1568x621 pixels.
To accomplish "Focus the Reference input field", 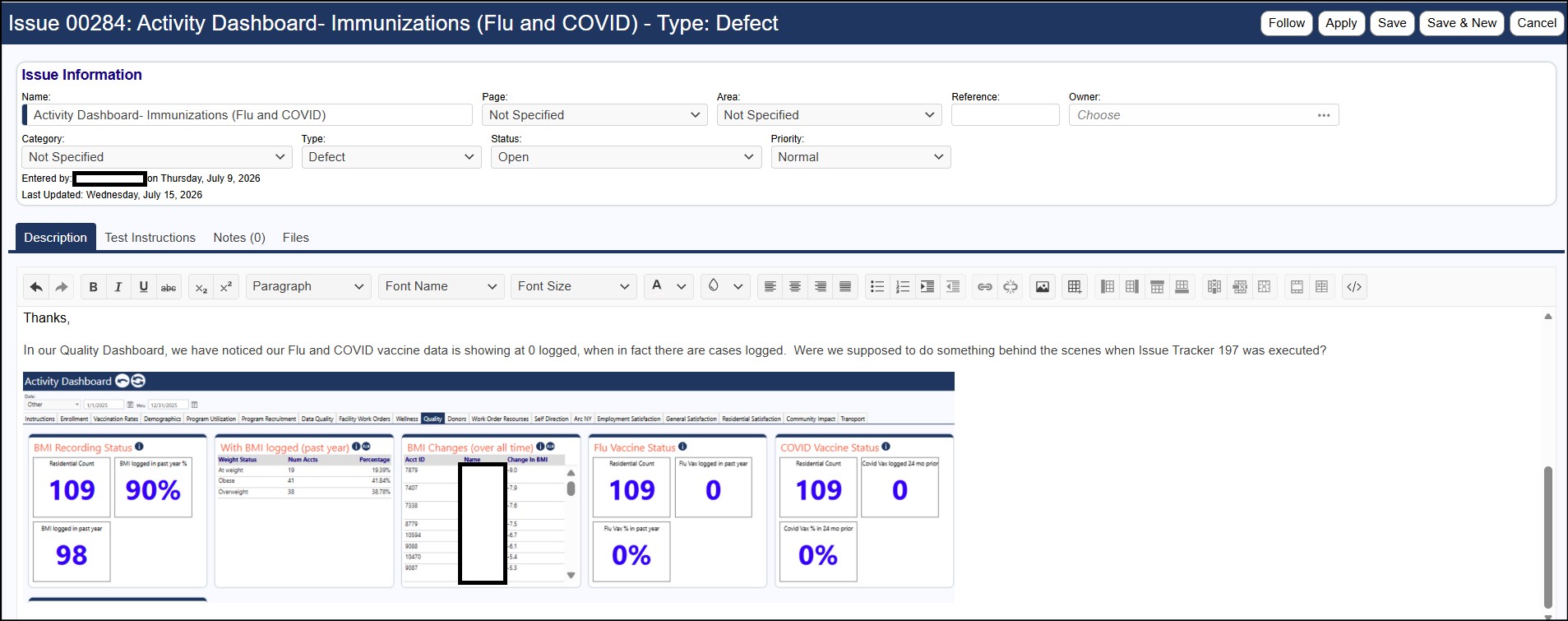I will (1006, 115).
